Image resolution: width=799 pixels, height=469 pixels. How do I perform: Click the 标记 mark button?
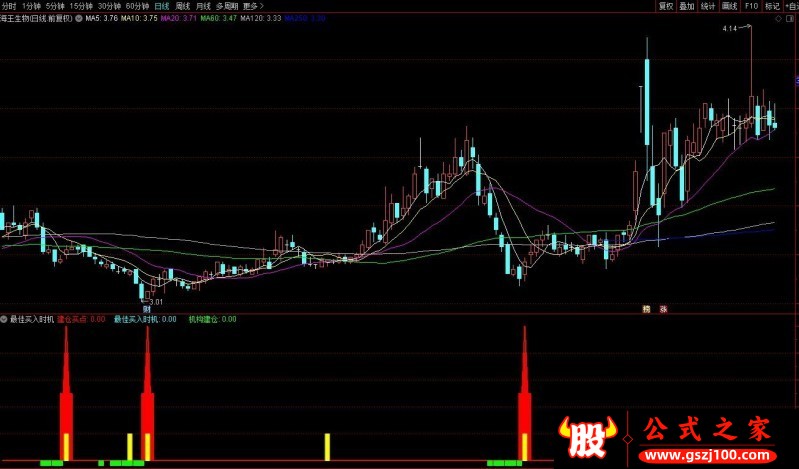pyautogui.click(x=772, y=6)
